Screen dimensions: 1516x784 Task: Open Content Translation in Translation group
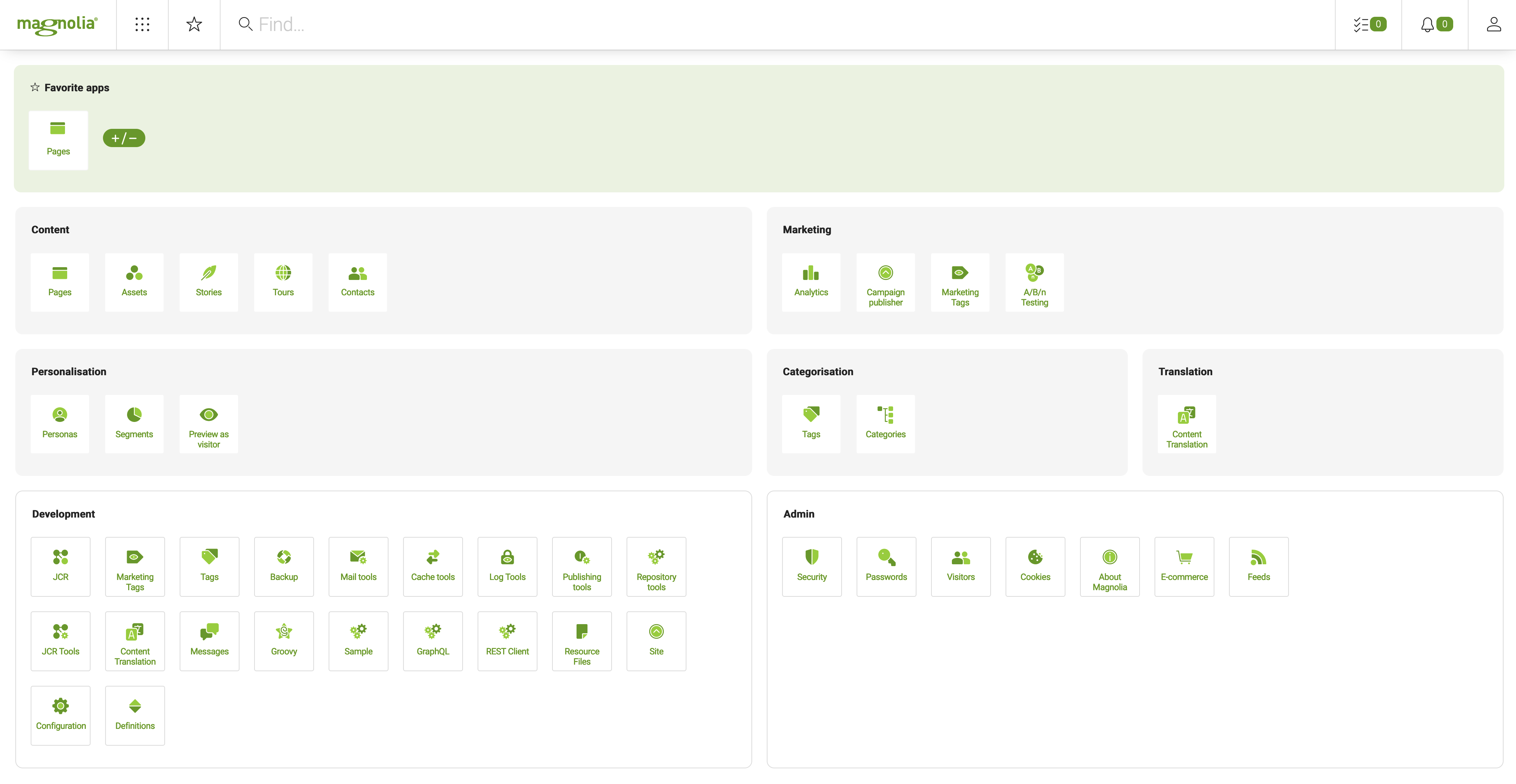tap(1187, 424)
